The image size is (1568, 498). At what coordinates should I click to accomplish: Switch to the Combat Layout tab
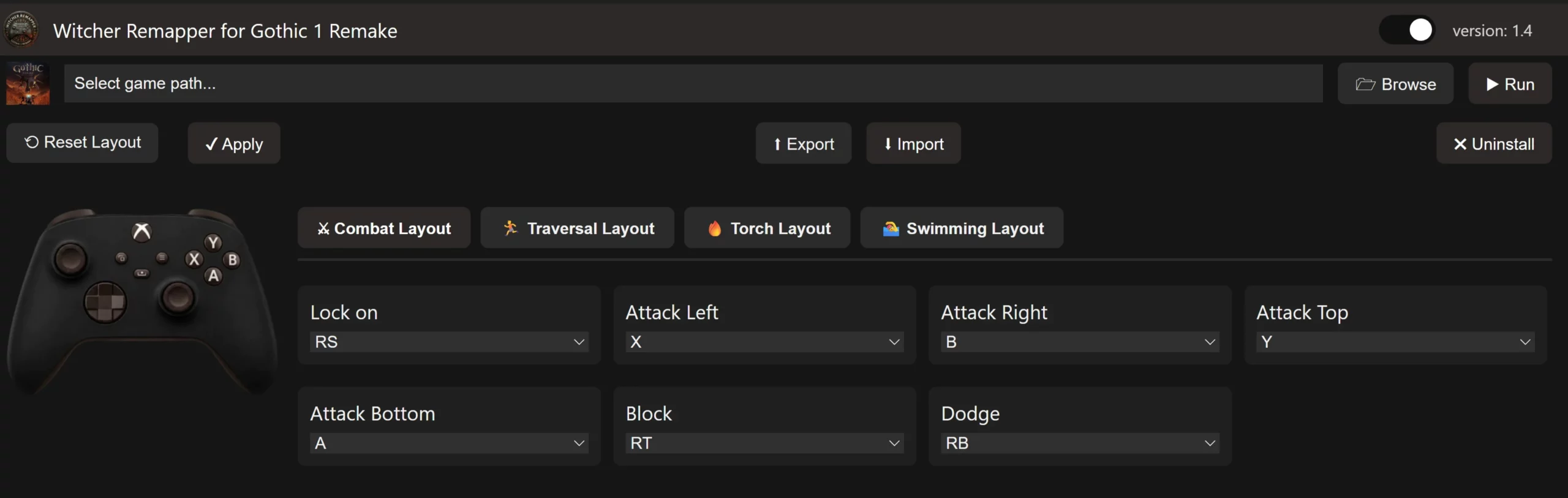click(x=384, y=228)
